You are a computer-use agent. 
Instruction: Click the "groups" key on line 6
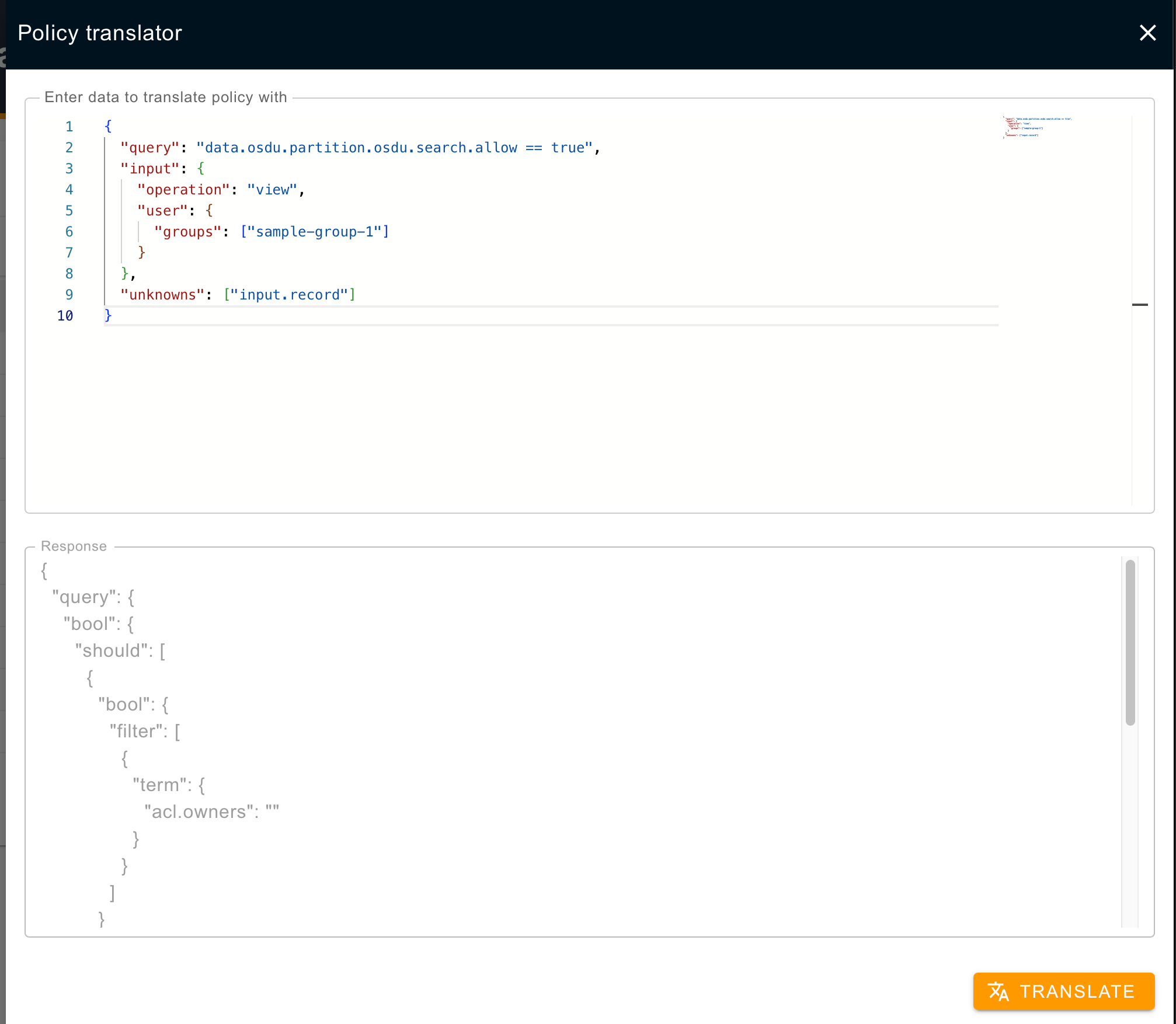pos(188,232)
